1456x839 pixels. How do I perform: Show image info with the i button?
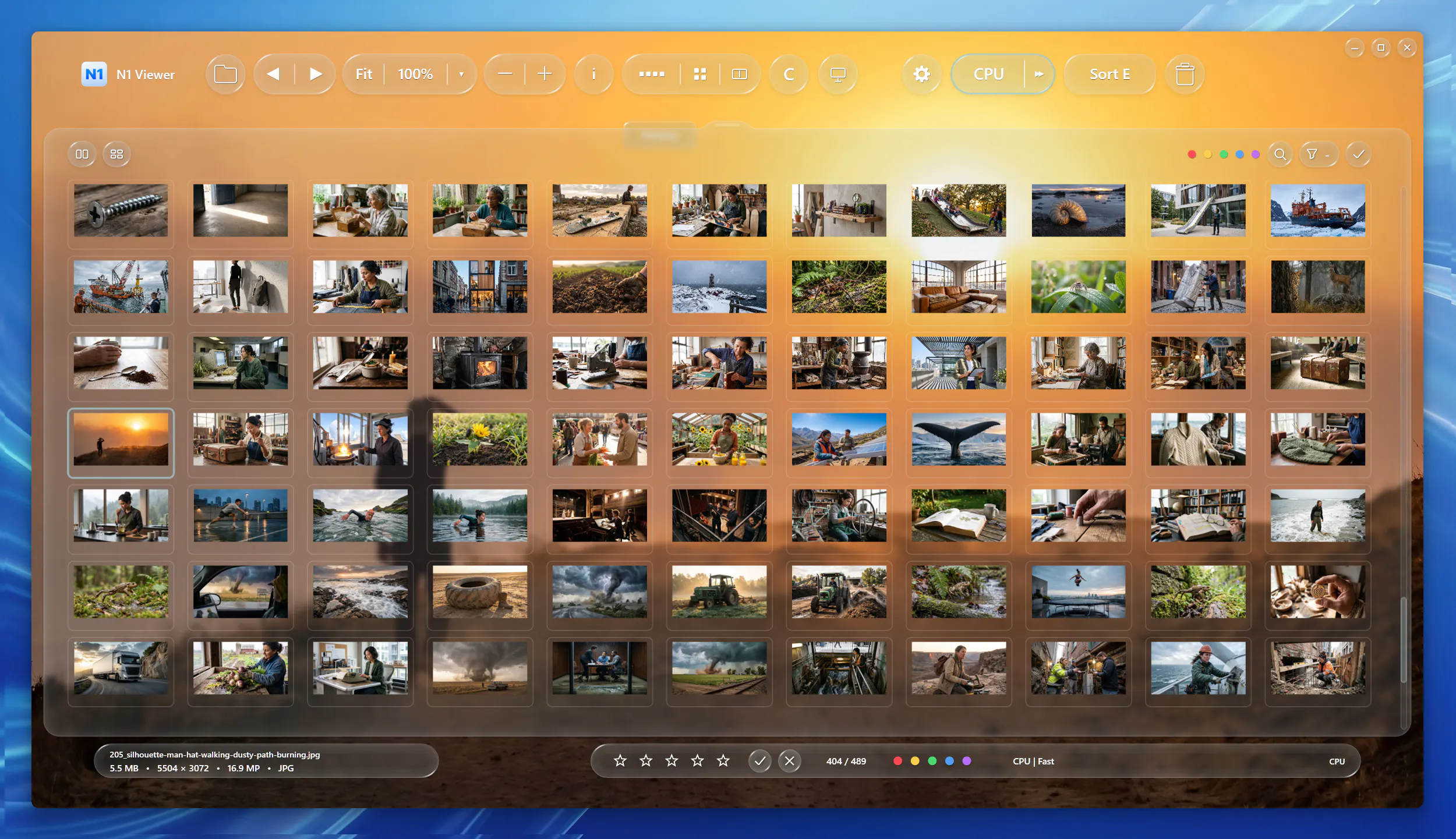pyautogui.click(x=593, y=74)
